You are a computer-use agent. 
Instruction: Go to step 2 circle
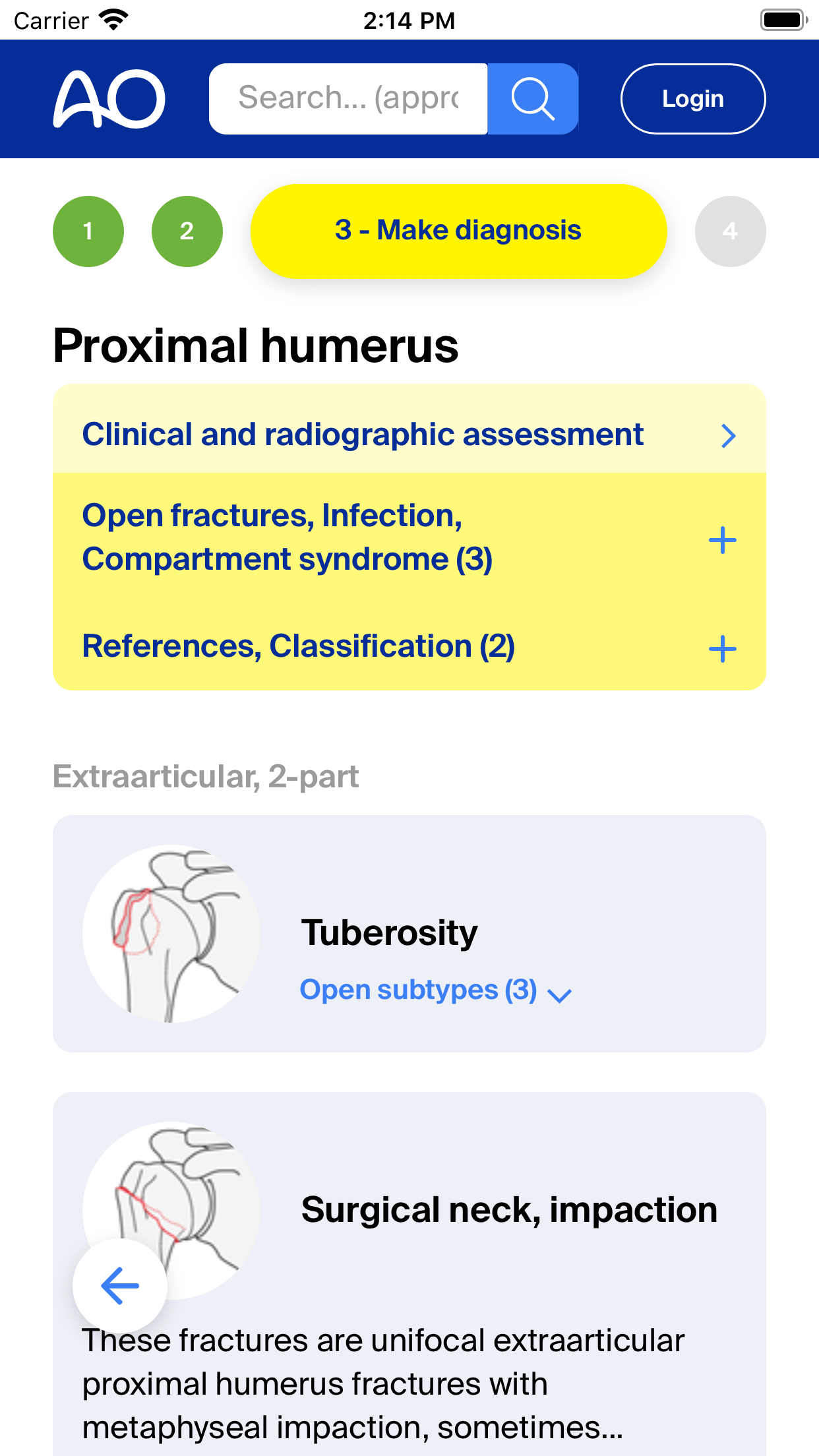tap(187, 231)
